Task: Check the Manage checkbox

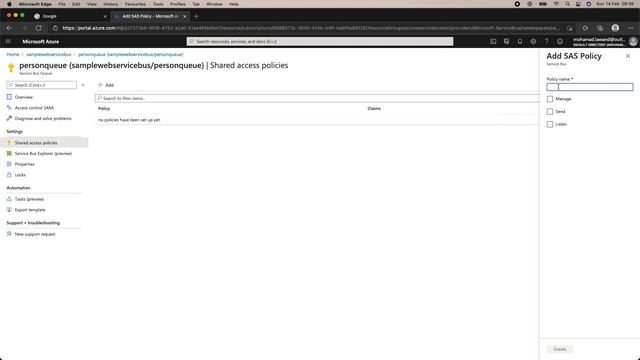Action: click(x=550, y=99)
